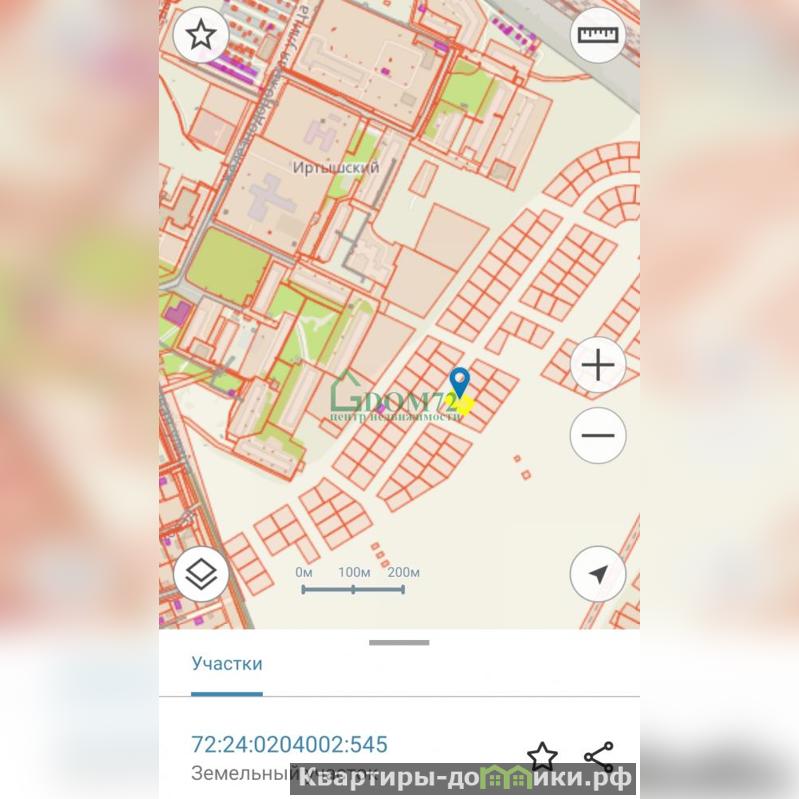Select the yellow highlighted parcel
The image size is (799, 799).
(x=465, y=405)
